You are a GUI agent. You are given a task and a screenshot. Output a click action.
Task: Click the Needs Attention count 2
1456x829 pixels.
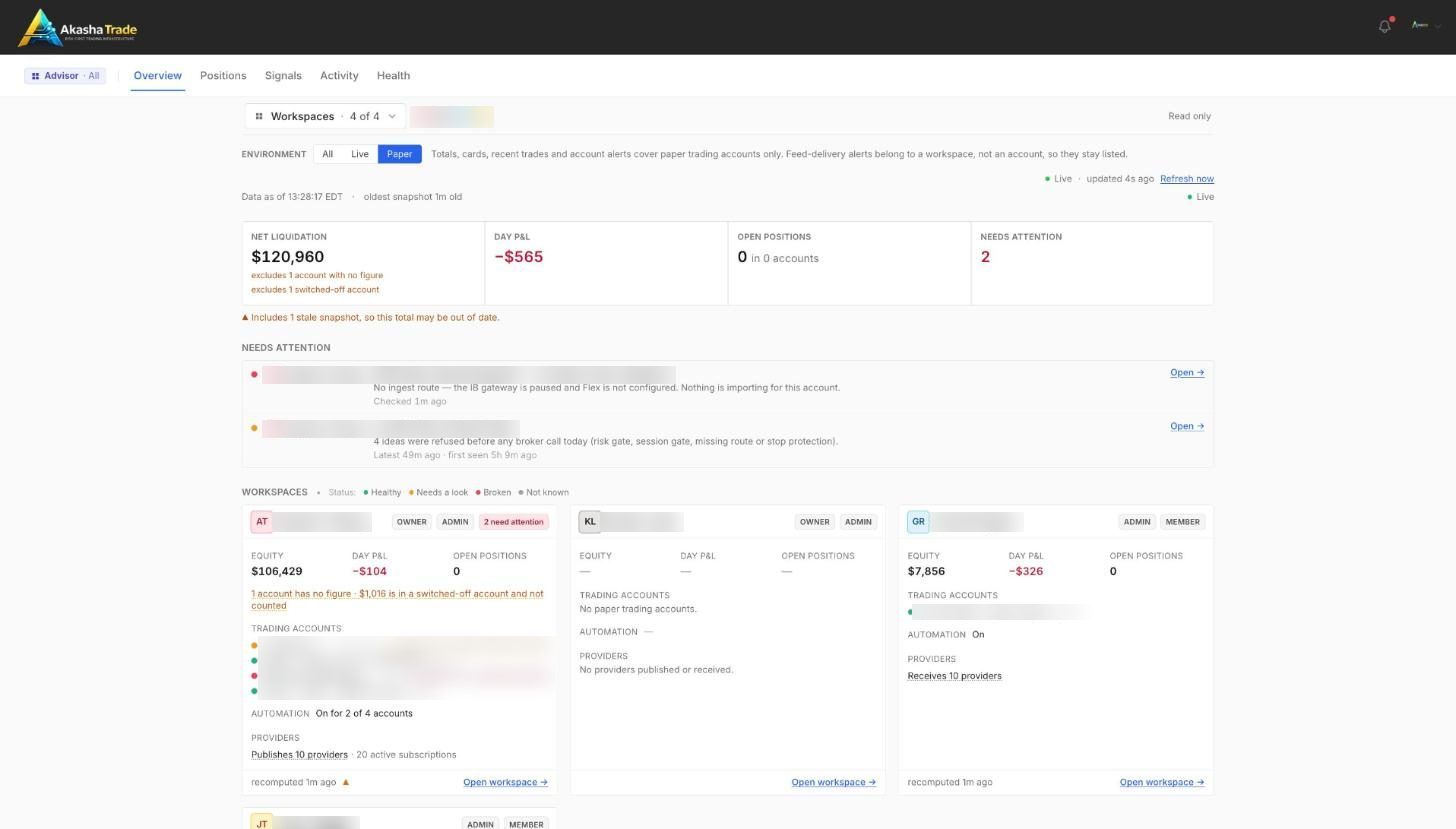point(985,257)
